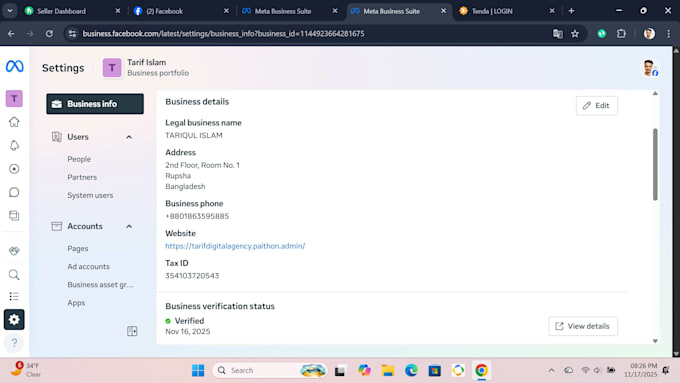This screenshot has width=680, height=383.
Task: Open the clock and date in taskbar
Action: [641, 370]
